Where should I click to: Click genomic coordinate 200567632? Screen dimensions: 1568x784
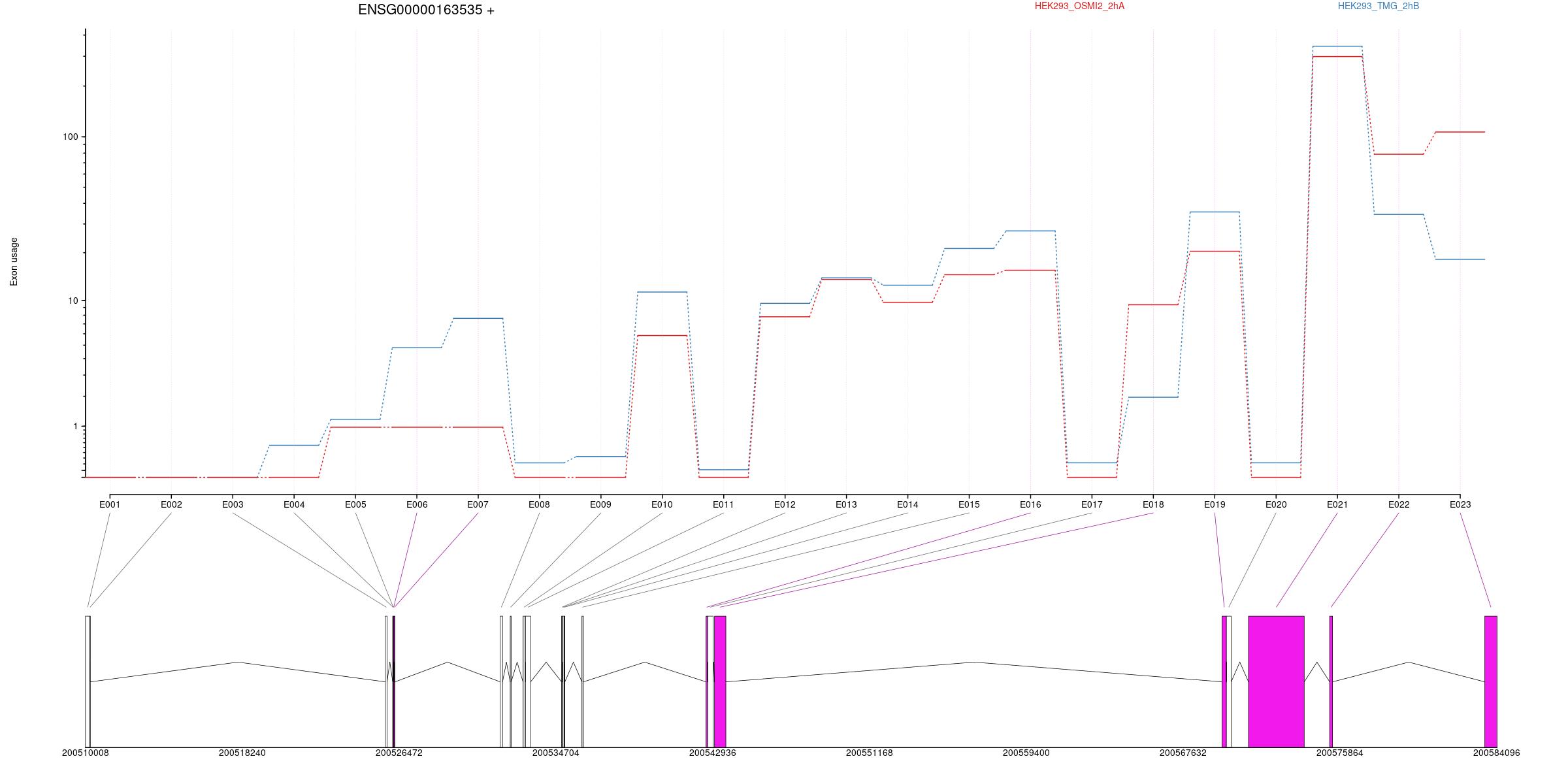click(x=1183, y=753)
